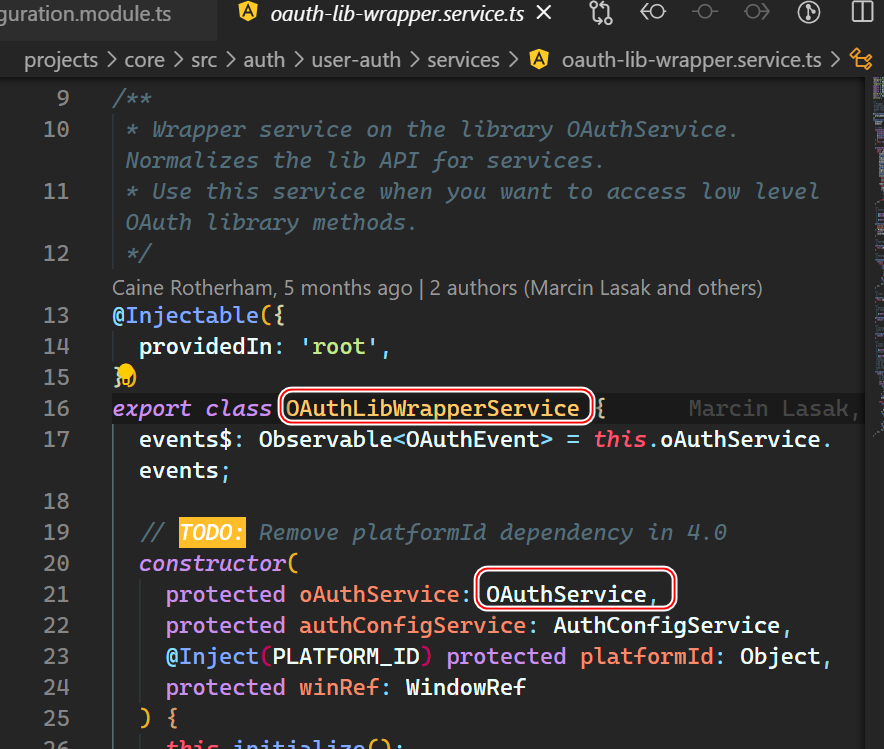Click the middle commit dot icon in toolbar
Image resolution: width=884 pixels, height=749 pixels.
click(705, 13)
